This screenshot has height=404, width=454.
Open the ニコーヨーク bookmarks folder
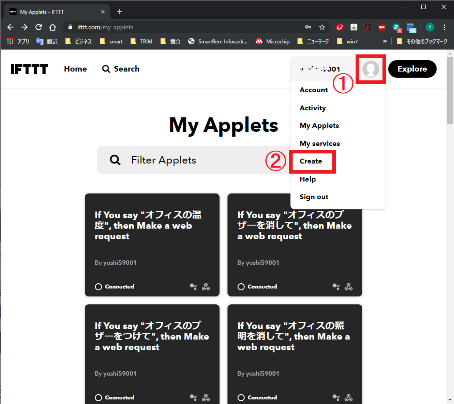pyautogui.click(x=313, y=41)
